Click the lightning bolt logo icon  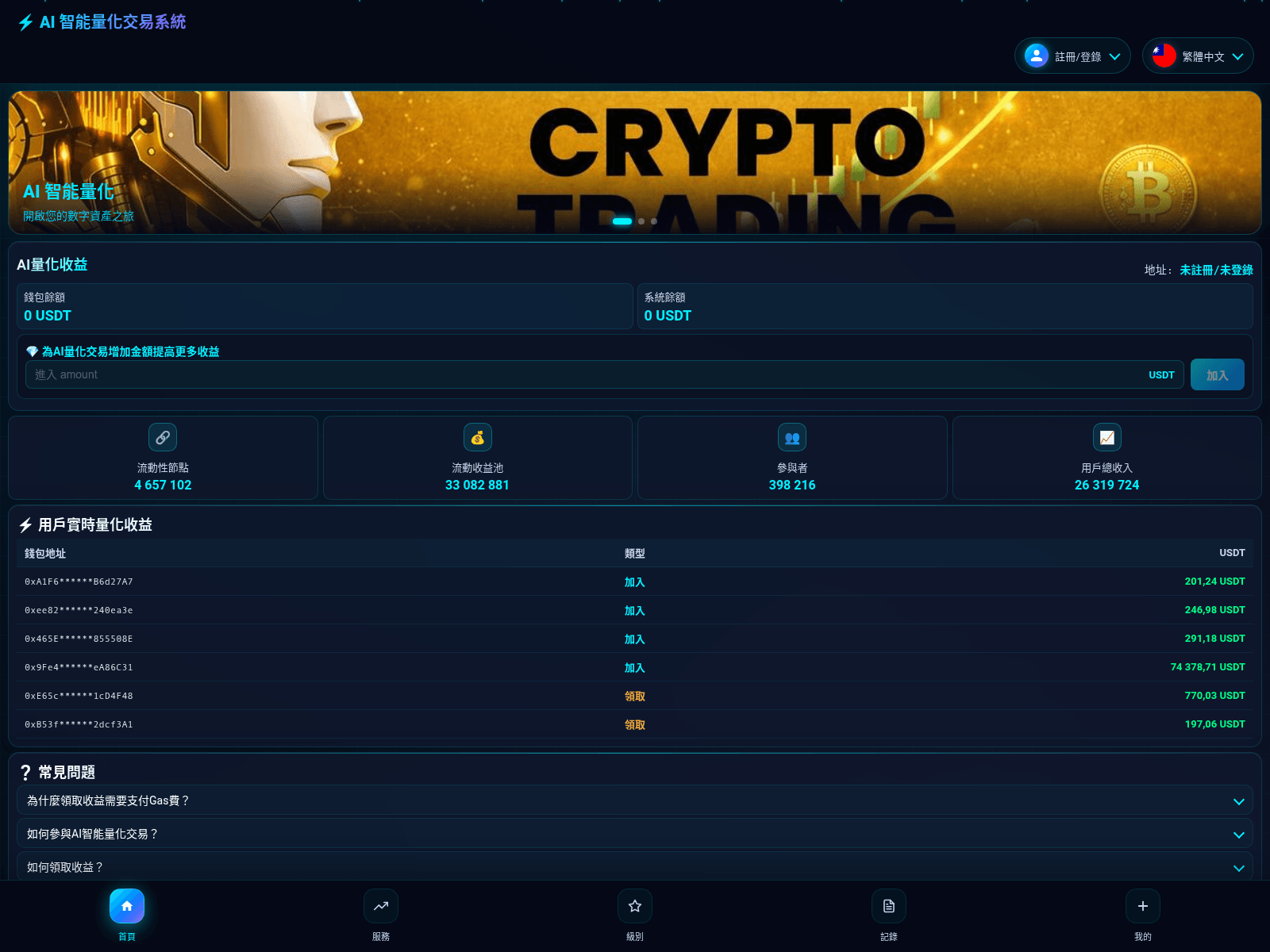[x=25, y=22]
